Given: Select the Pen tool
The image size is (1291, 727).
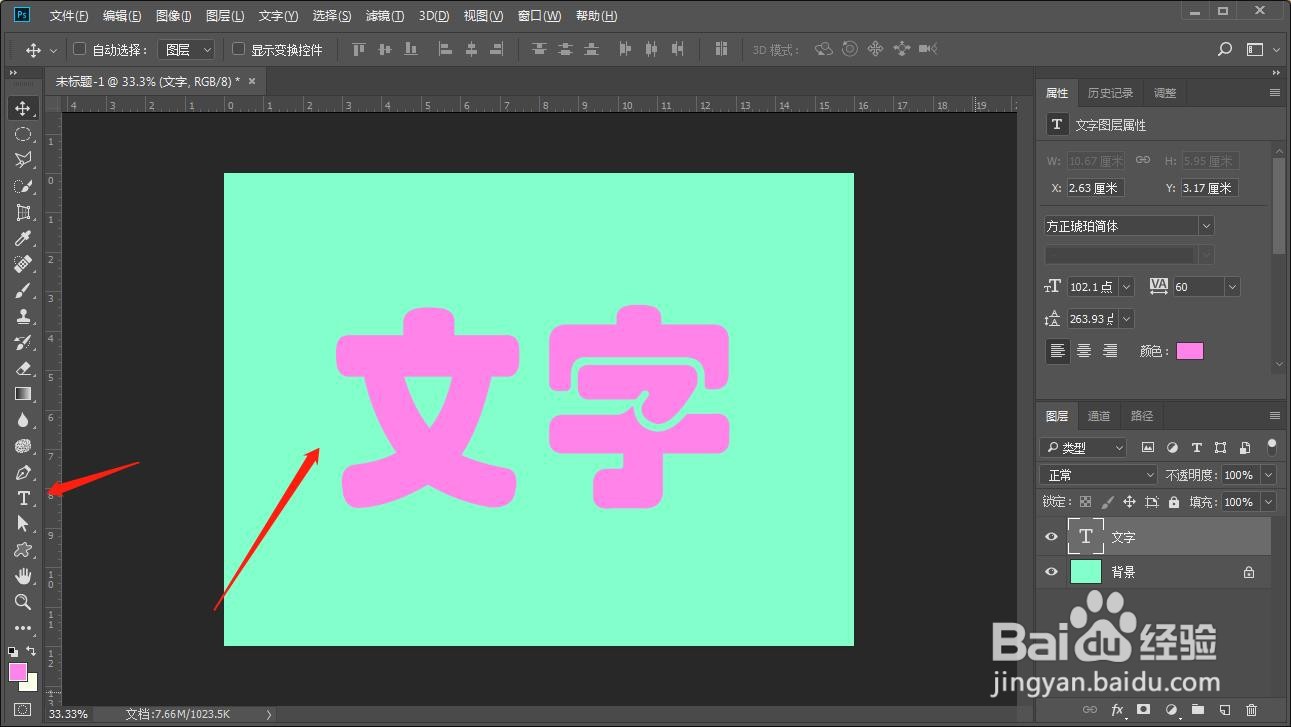Looking at the screenshot, I should [x=23, y=472].
